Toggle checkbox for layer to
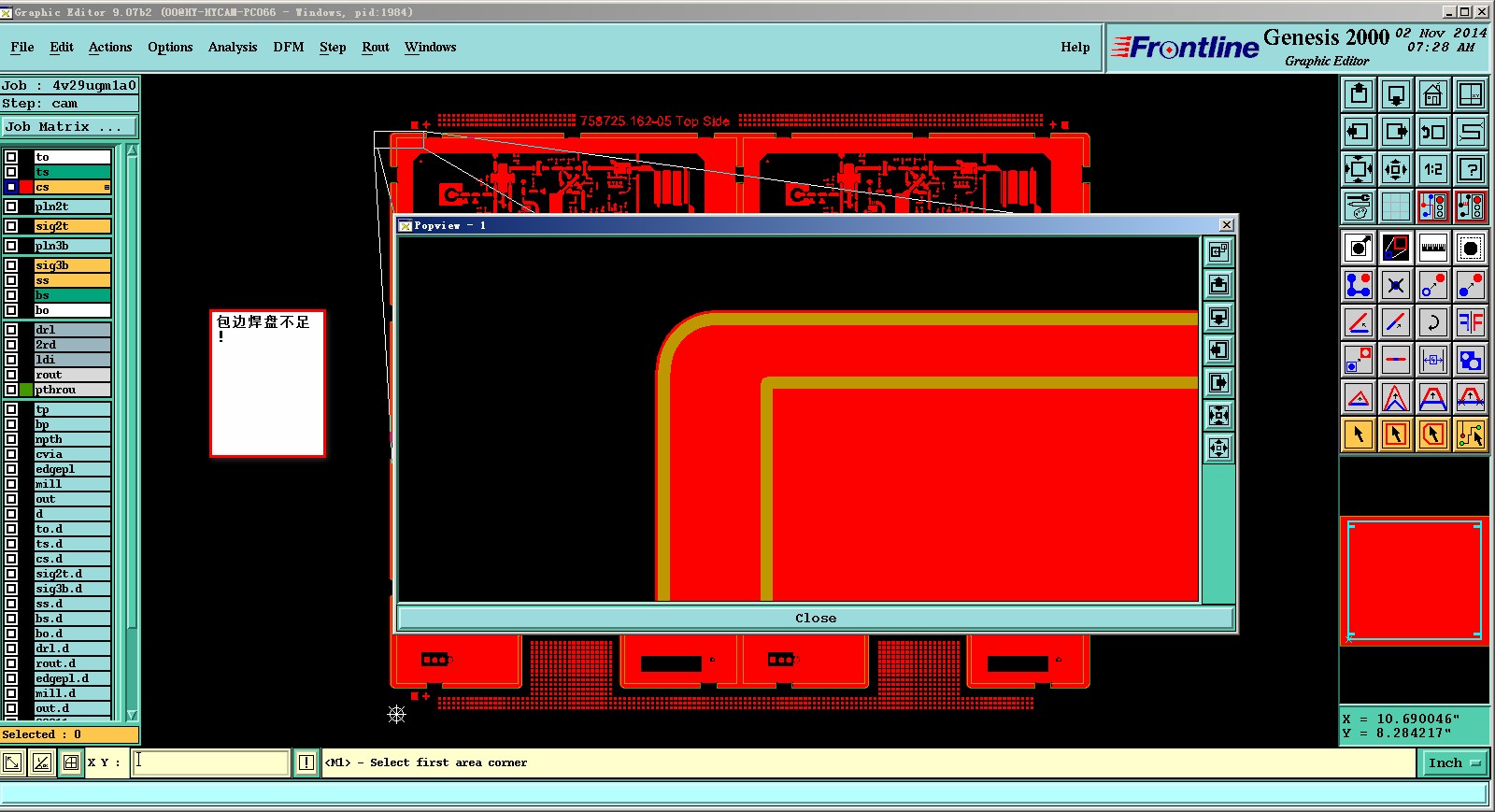1495x812 pixels. click(x=11, y=157)
